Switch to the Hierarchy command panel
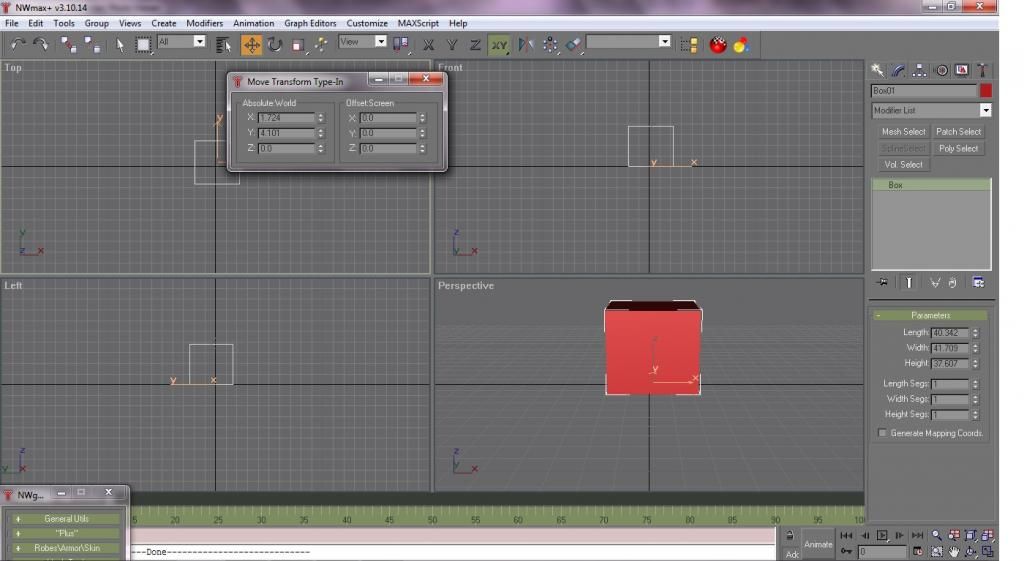The height and width of the screenshot is (561, 1024). tap(919, 70)
